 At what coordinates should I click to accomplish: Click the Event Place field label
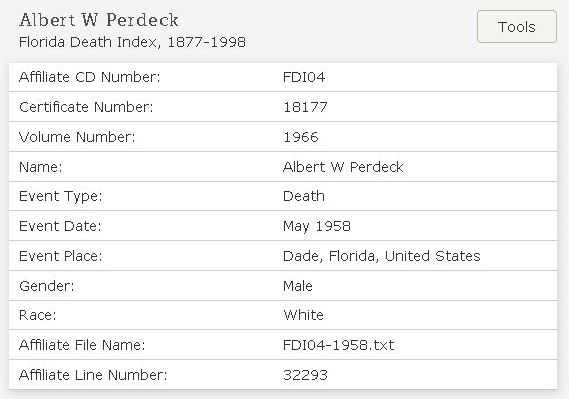pos(61,256)
